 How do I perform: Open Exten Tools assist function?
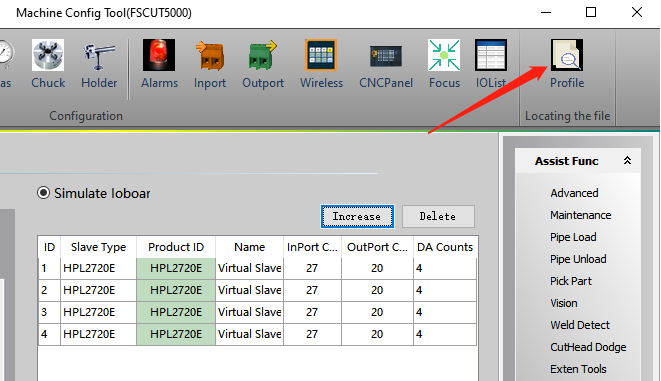pyautogui.click(x=578, y=369)
